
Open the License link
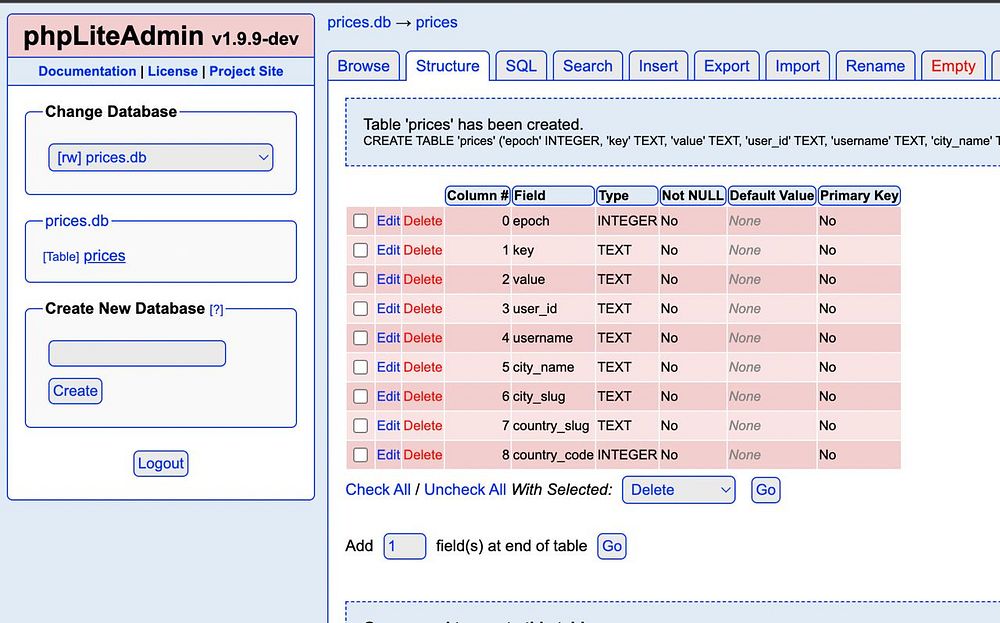pos(173,71)
